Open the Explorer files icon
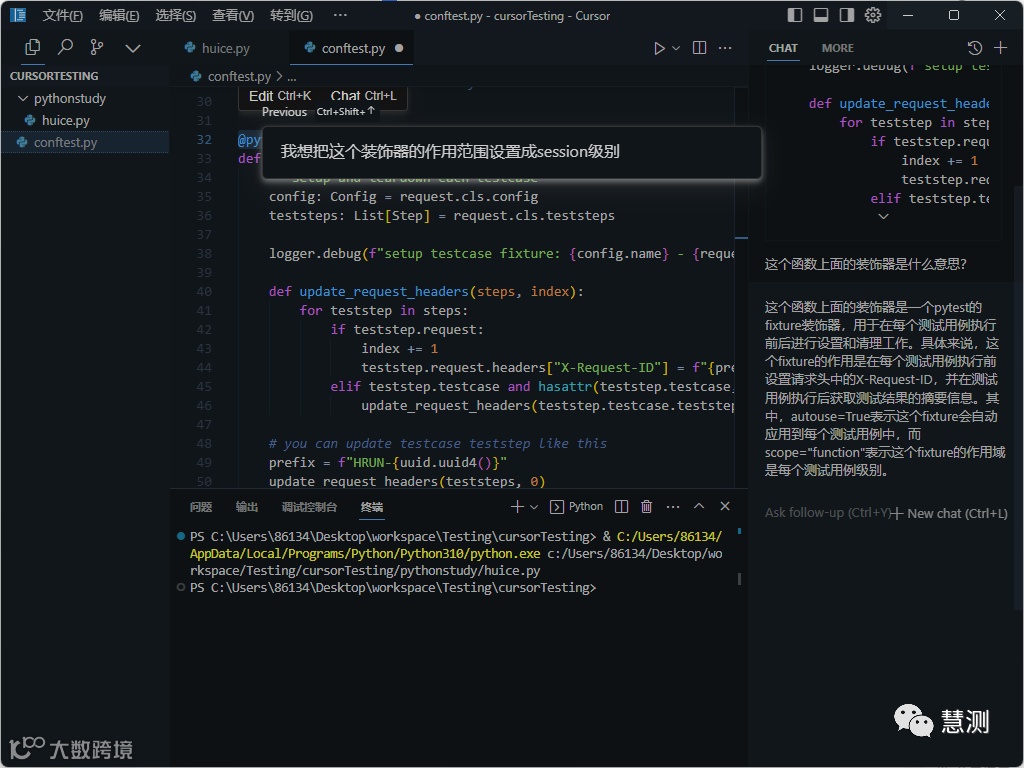The height and width of the screenshot is (768, 1024). click(x=32, y=48)
